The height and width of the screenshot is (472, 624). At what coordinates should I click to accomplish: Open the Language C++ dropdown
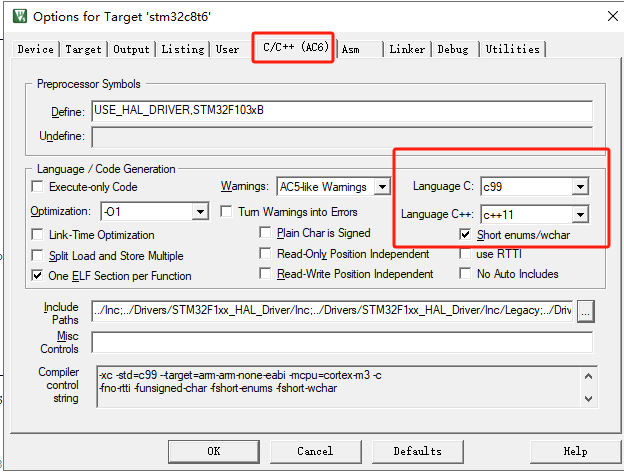580,215
